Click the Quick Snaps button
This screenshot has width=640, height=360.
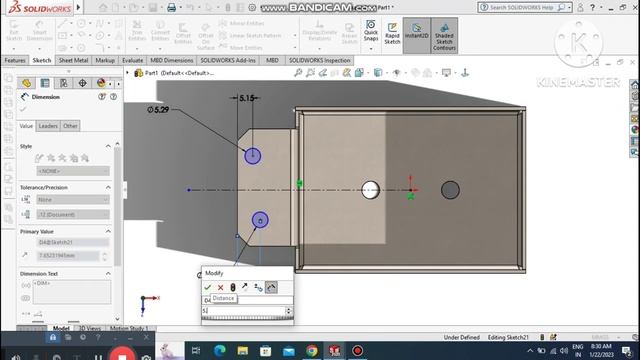pyautogui.click(x=371, y=31)
